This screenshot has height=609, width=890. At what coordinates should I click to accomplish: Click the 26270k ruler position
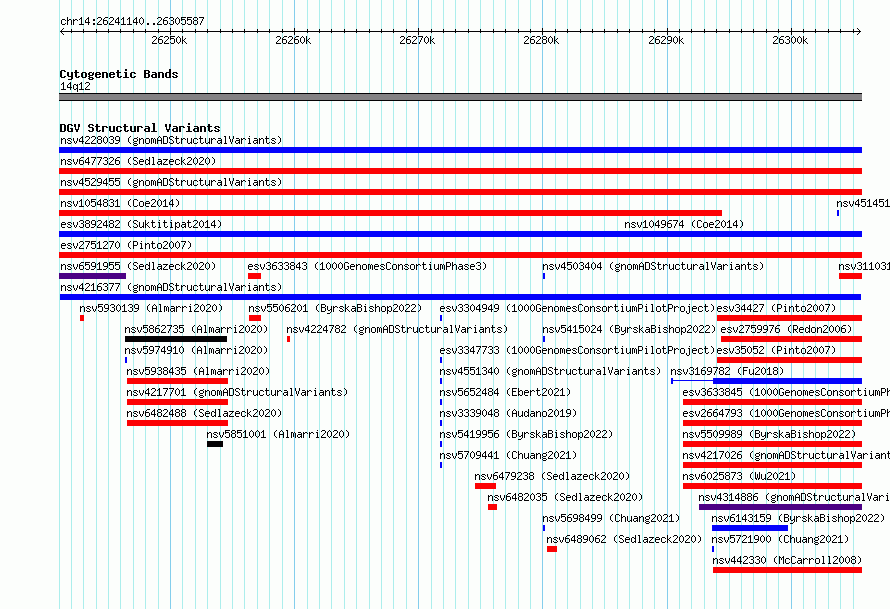click(417, 40)
